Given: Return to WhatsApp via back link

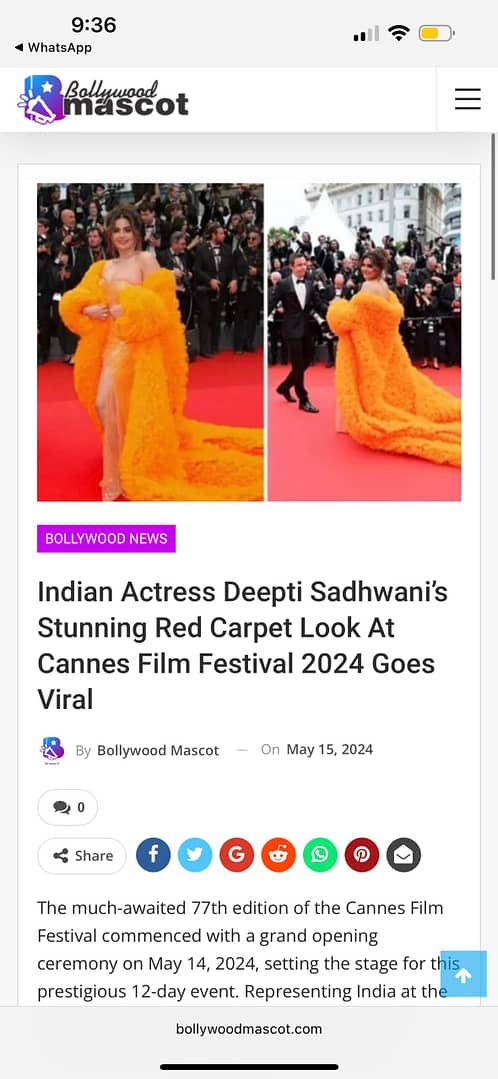Looking at the screenshot, I should coord(53,47).
